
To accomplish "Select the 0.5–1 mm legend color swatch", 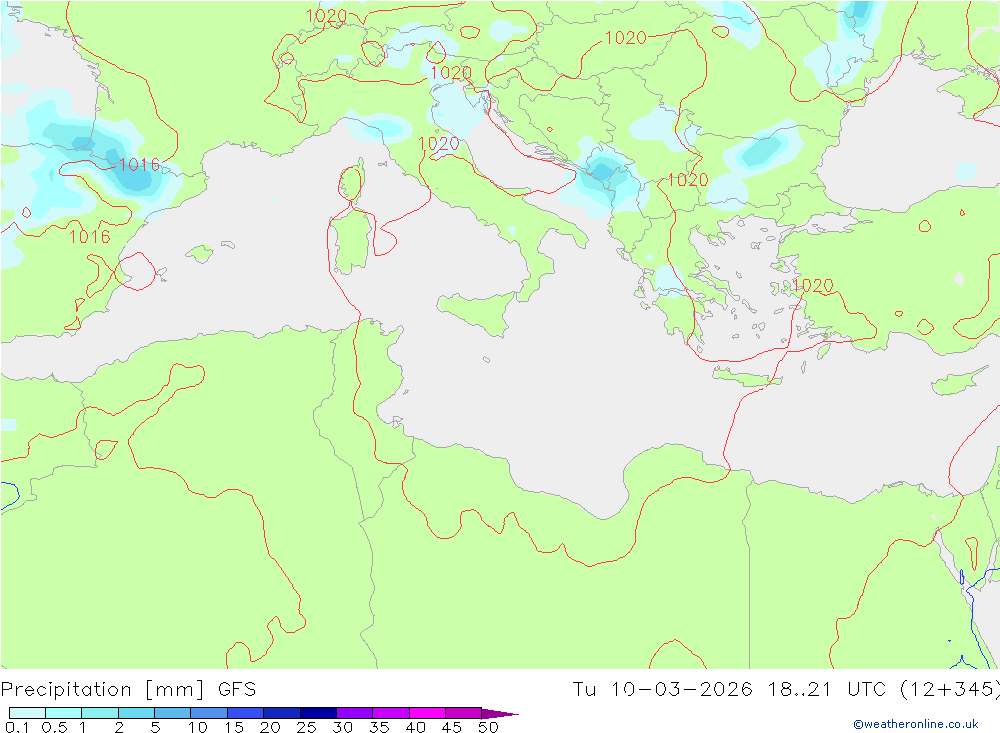I will (63, 713).
